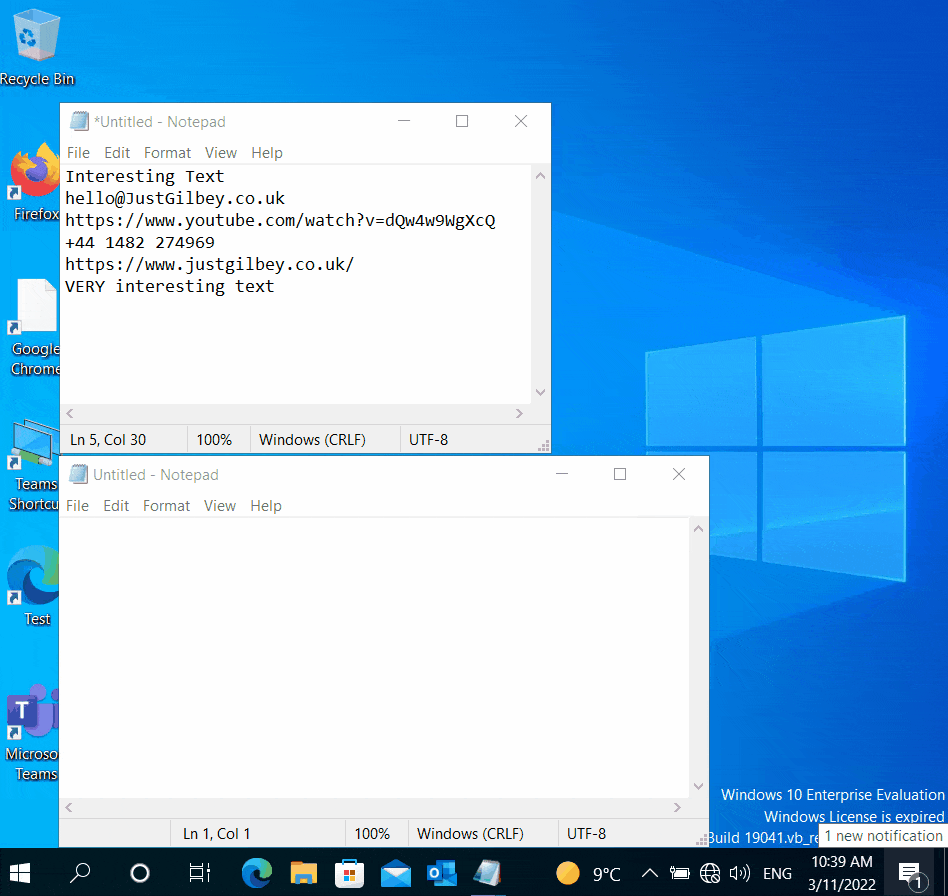Open Task View in taskbar
948x896 pixels.
point(199,872)
